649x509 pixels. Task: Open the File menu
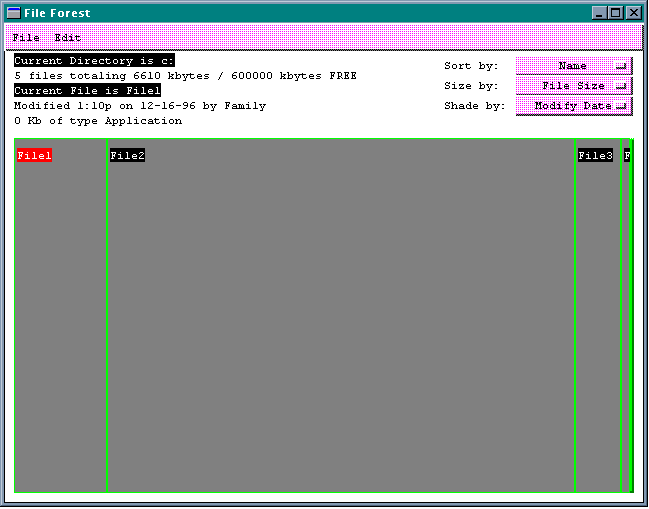(26, 37)
